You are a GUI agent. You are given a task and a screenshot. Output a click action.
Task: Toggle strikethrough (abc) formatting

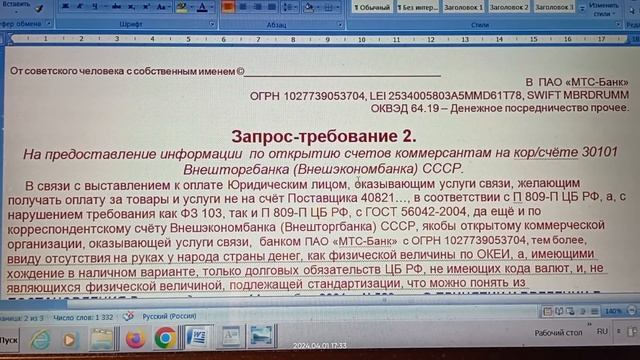(x=116, y=7)
